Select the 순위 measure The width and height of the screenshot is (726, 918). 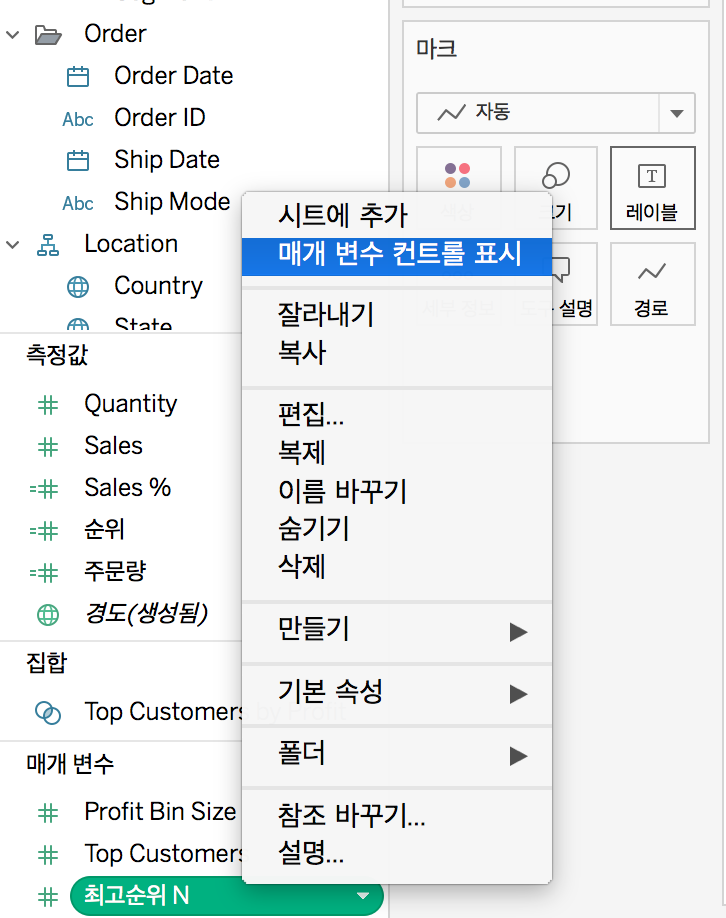(104, 530)
